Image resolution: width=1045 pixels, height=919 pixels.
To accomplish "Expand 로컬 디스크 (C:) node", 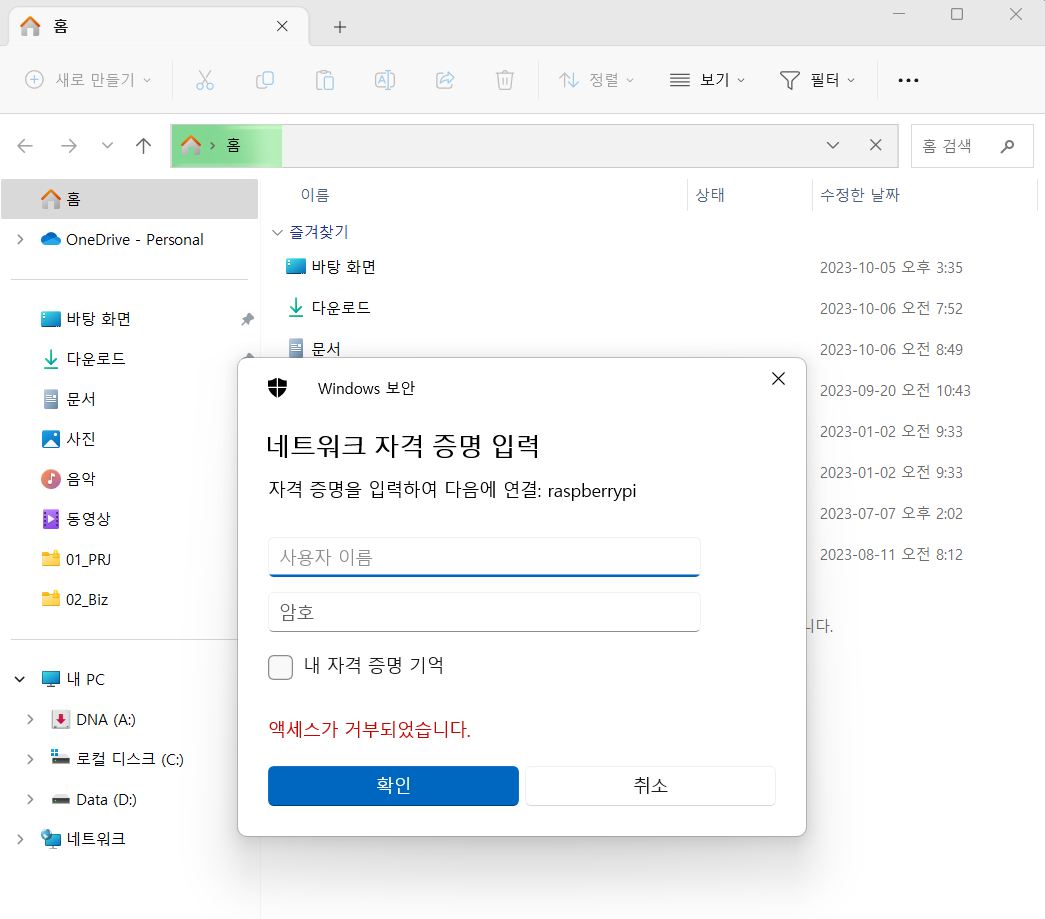I will point(31,759).
